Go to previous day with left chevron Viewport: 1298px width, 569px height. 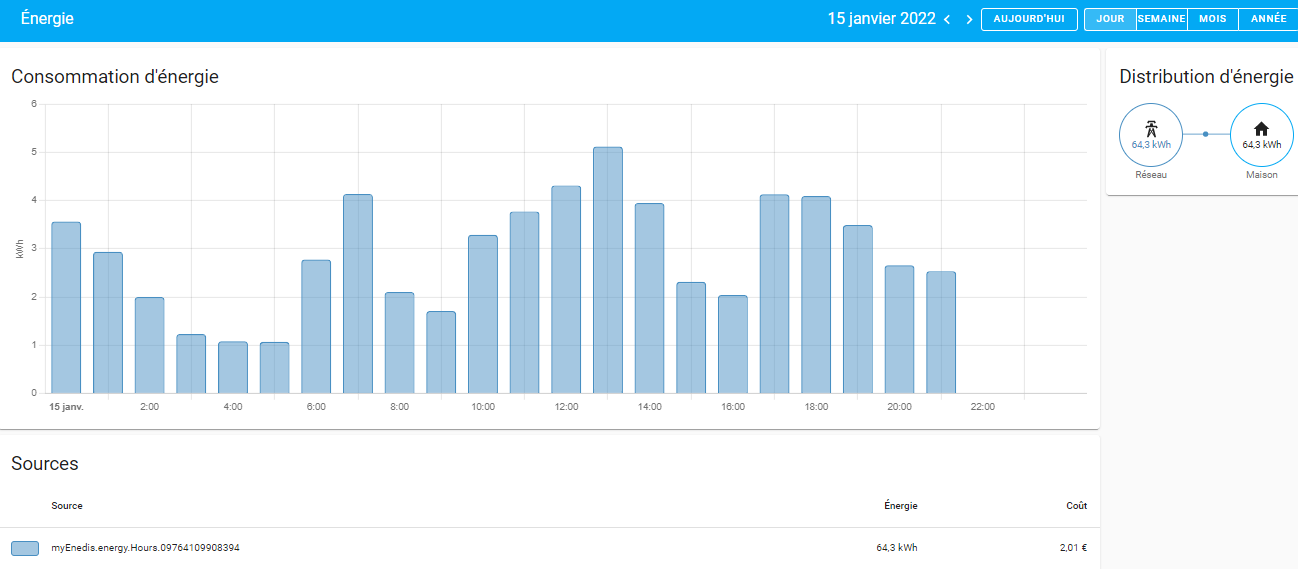[x=947, y=20]
